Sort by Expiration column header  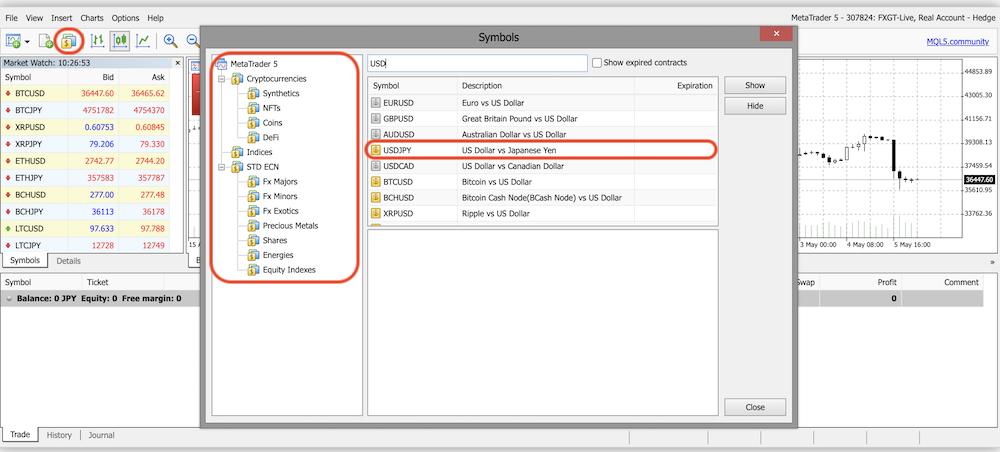[x=676, y=85]
